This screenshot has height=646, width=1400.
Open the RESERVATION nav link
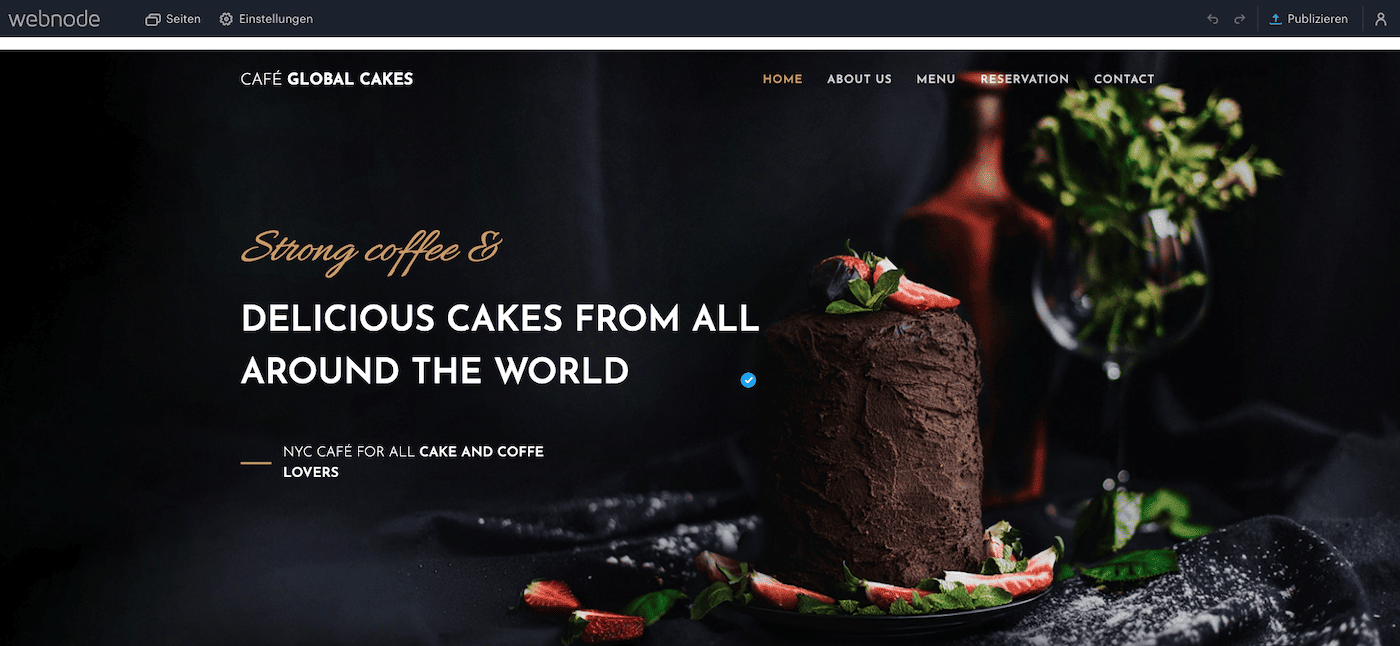click(x=1024, y=79)
